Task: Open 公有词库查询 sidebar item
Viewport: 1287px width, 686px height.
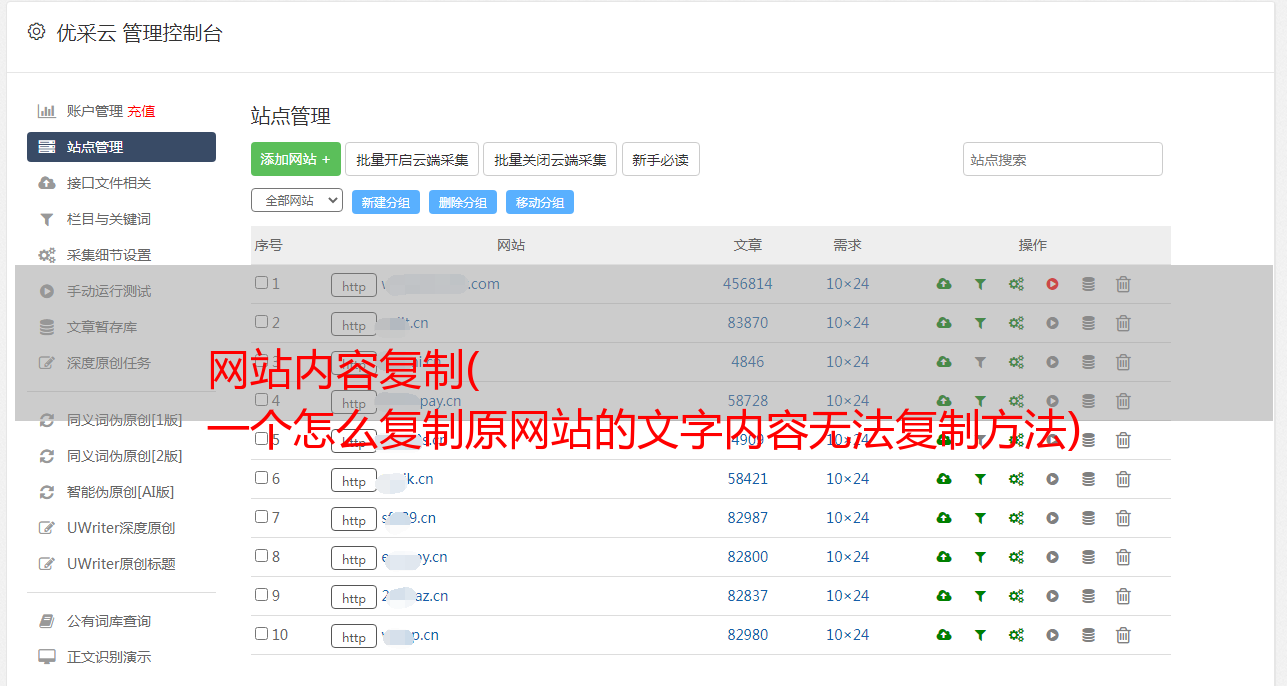Action: tap(109, 621)
